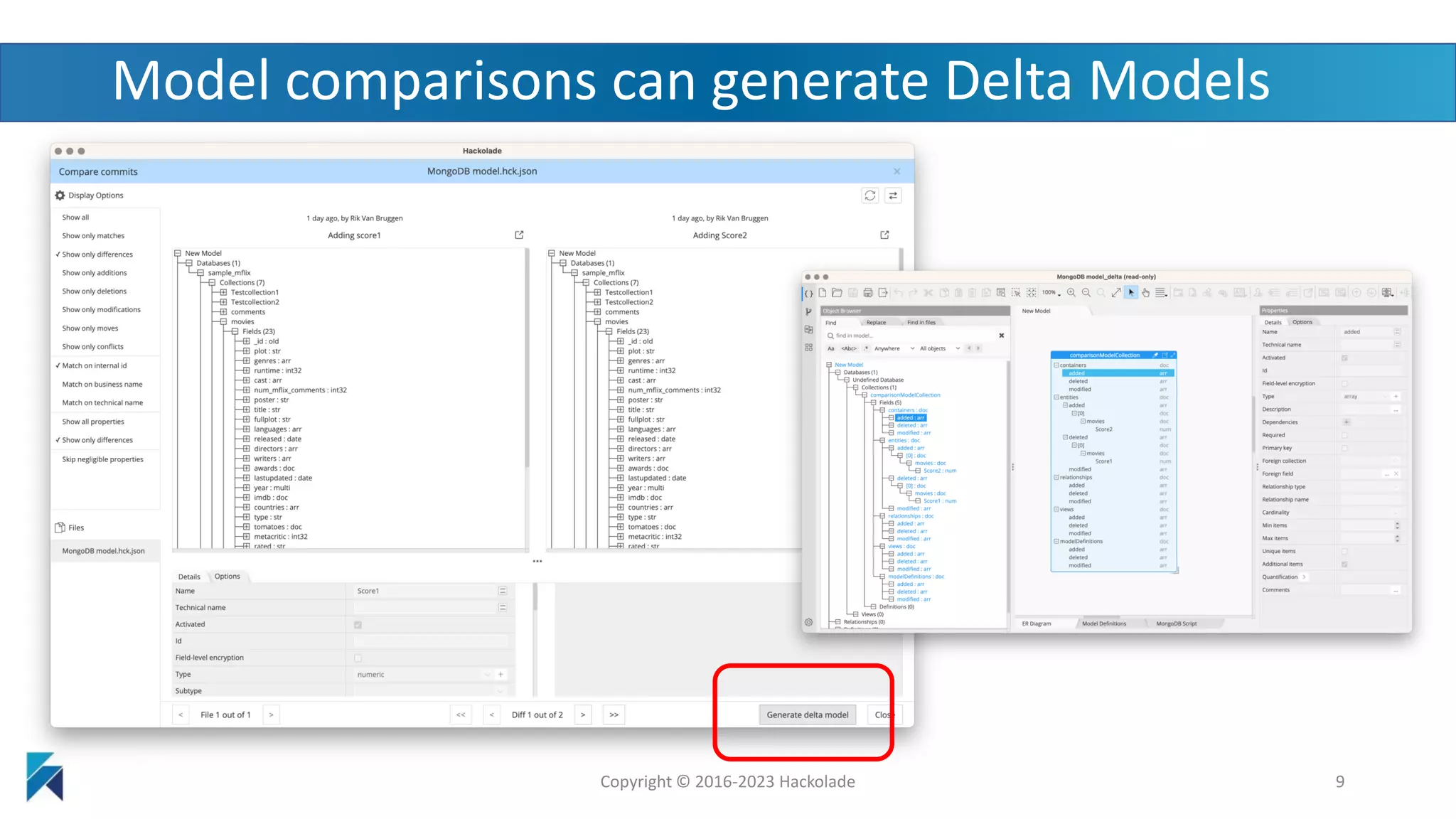Click the Display Options gear icon

60,196
